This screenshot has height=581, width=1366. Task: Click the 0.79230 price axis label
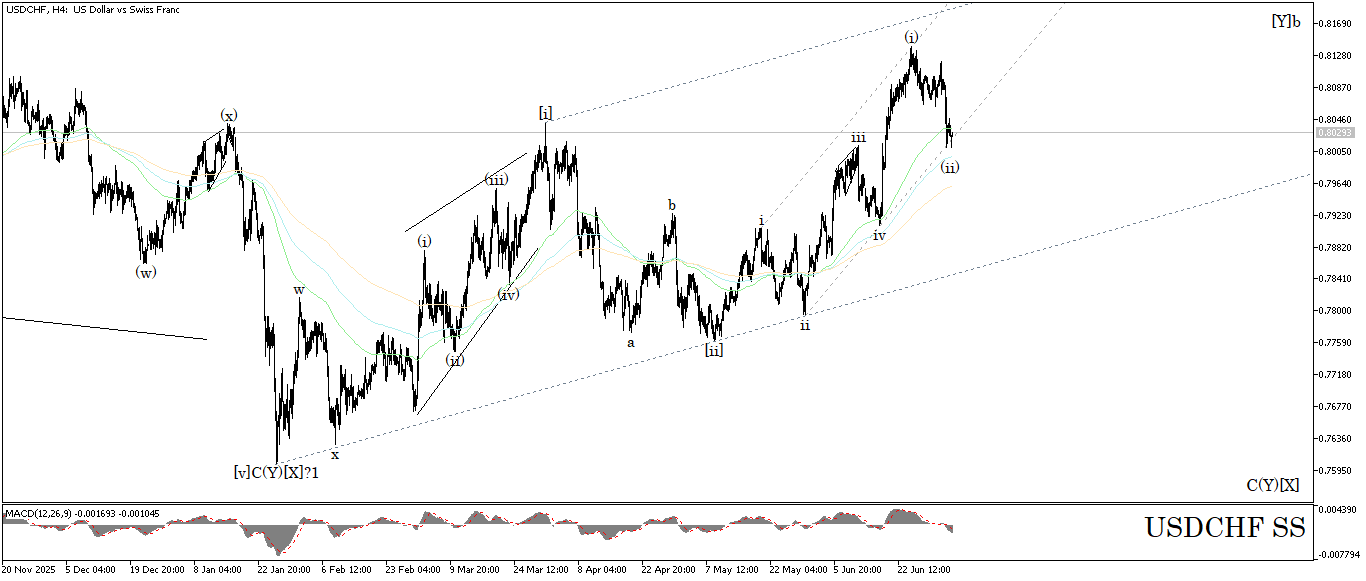[x=1335, y=215]
